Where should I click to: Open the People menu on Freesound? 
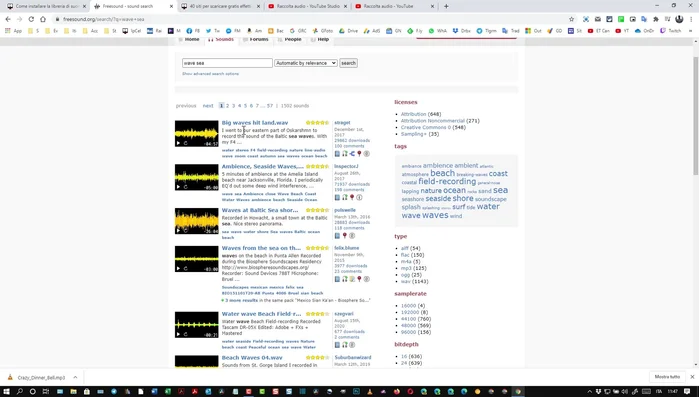coord(289,40)
